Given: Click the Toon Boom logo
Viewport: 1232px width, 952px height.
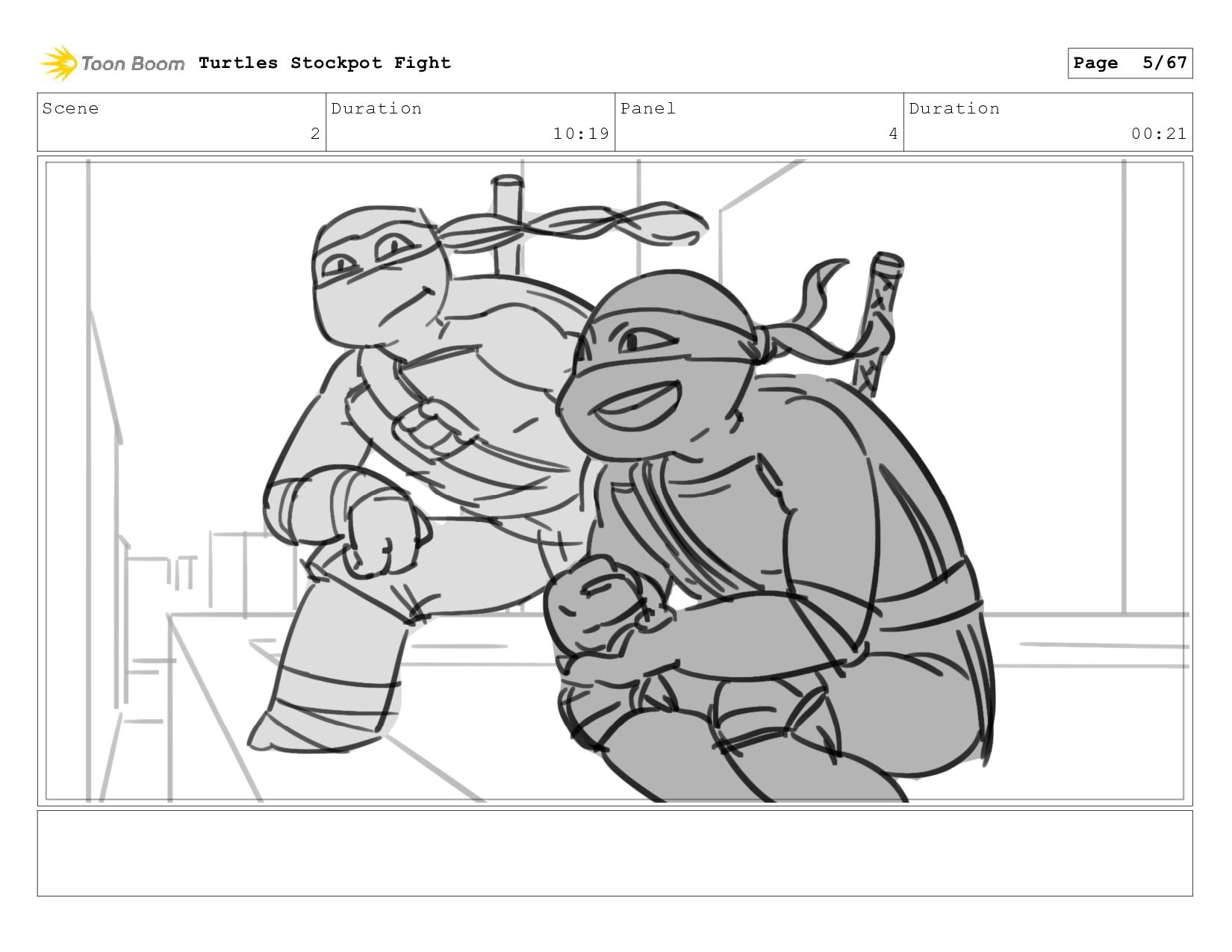Looking at the screenshot, I should (x=112, y=63).
